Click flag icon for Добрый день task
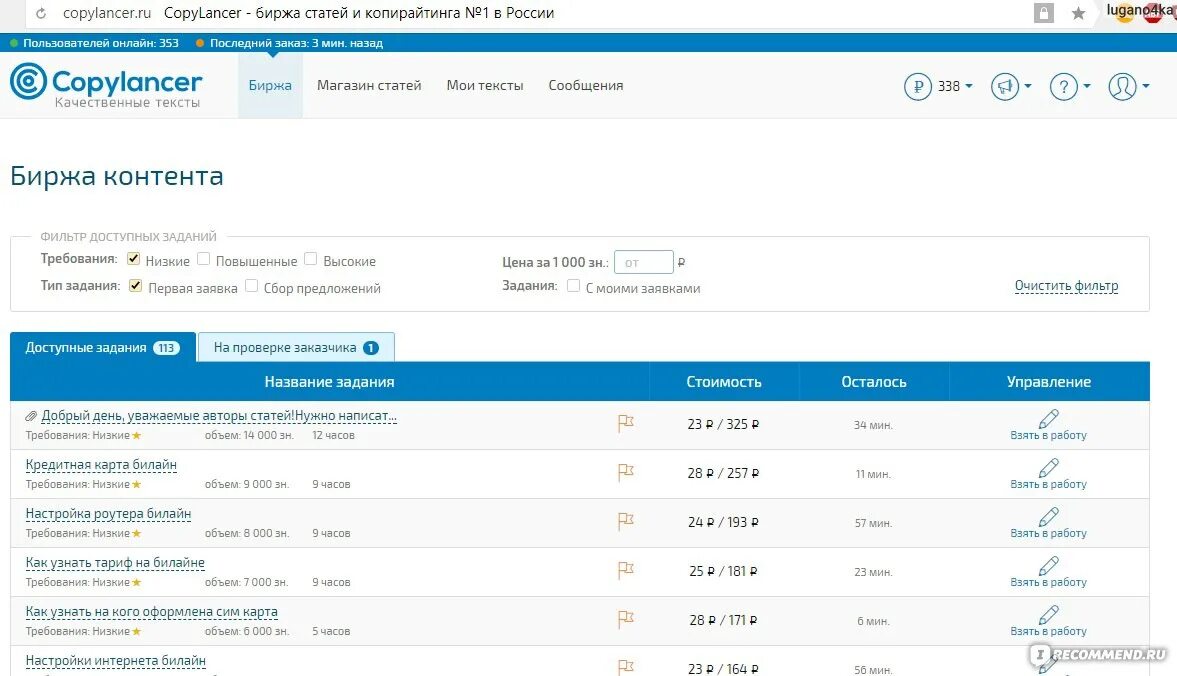Image resolution: width=1177 pixels, height=676 pixels. point(625,424)
